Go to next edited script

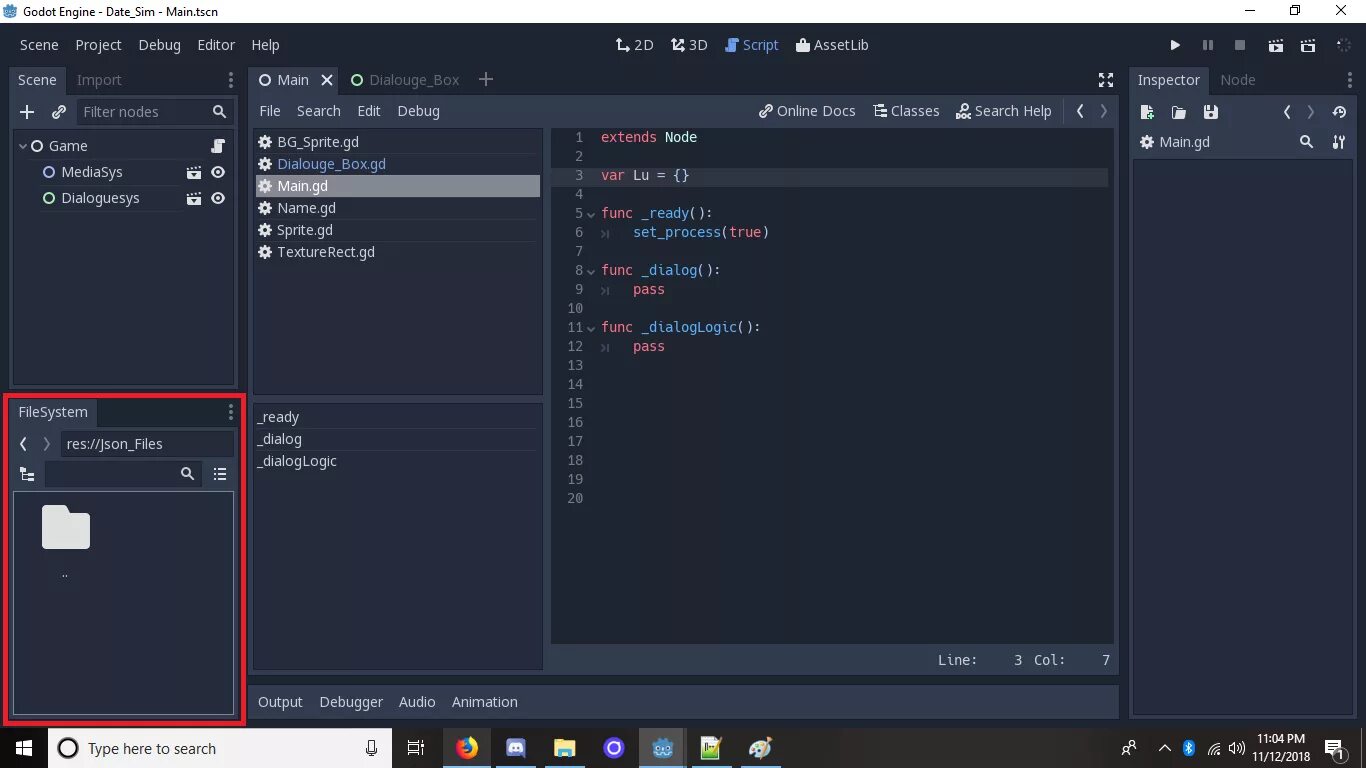[x=1104, y=111]
